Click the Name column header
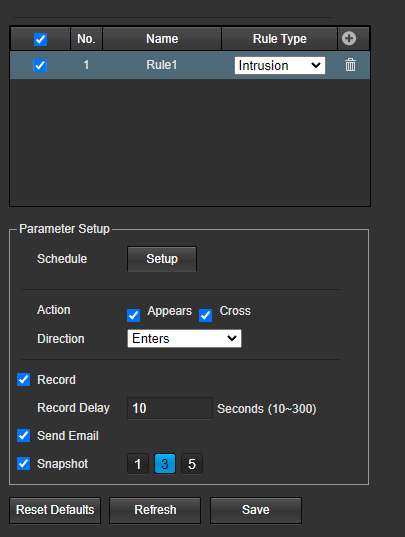405x537 pixels. point(162,39)
